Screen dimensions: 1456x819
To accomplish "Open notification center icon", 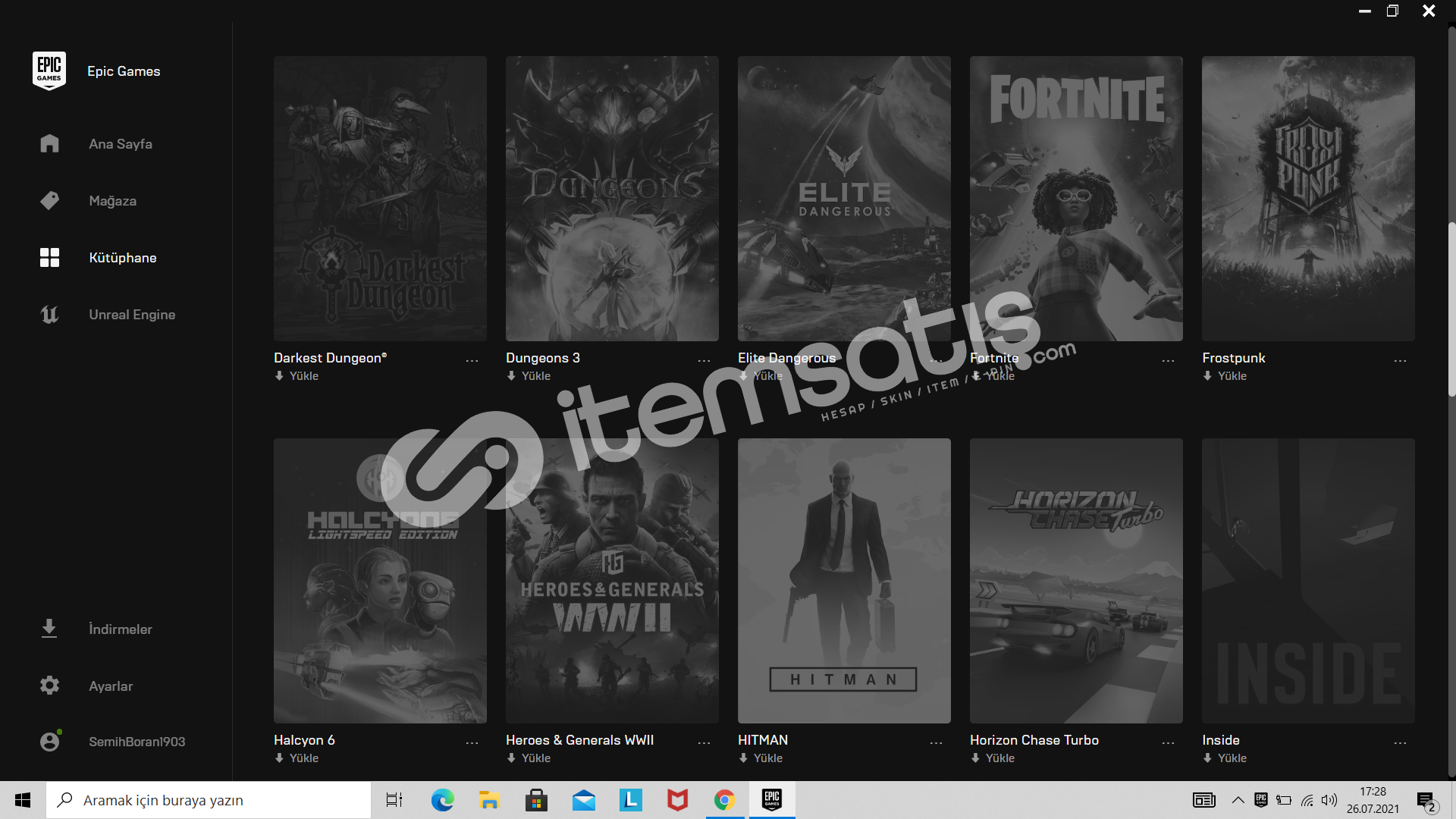I will tap(1426, 801).
